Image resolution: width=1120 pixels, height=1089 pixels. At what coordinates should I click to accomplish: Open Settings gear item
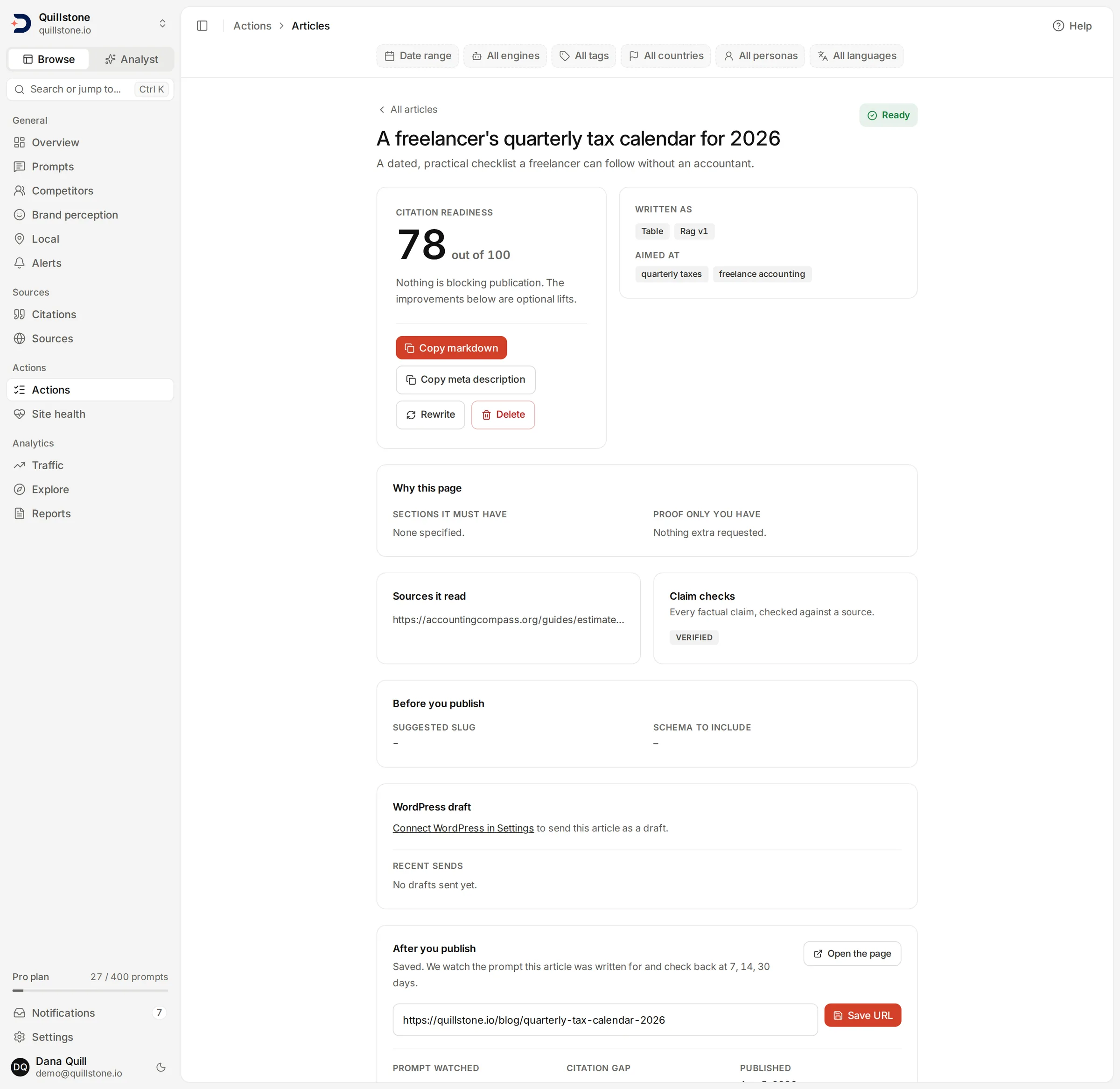pyautogui.click(x=91, y=1036)
